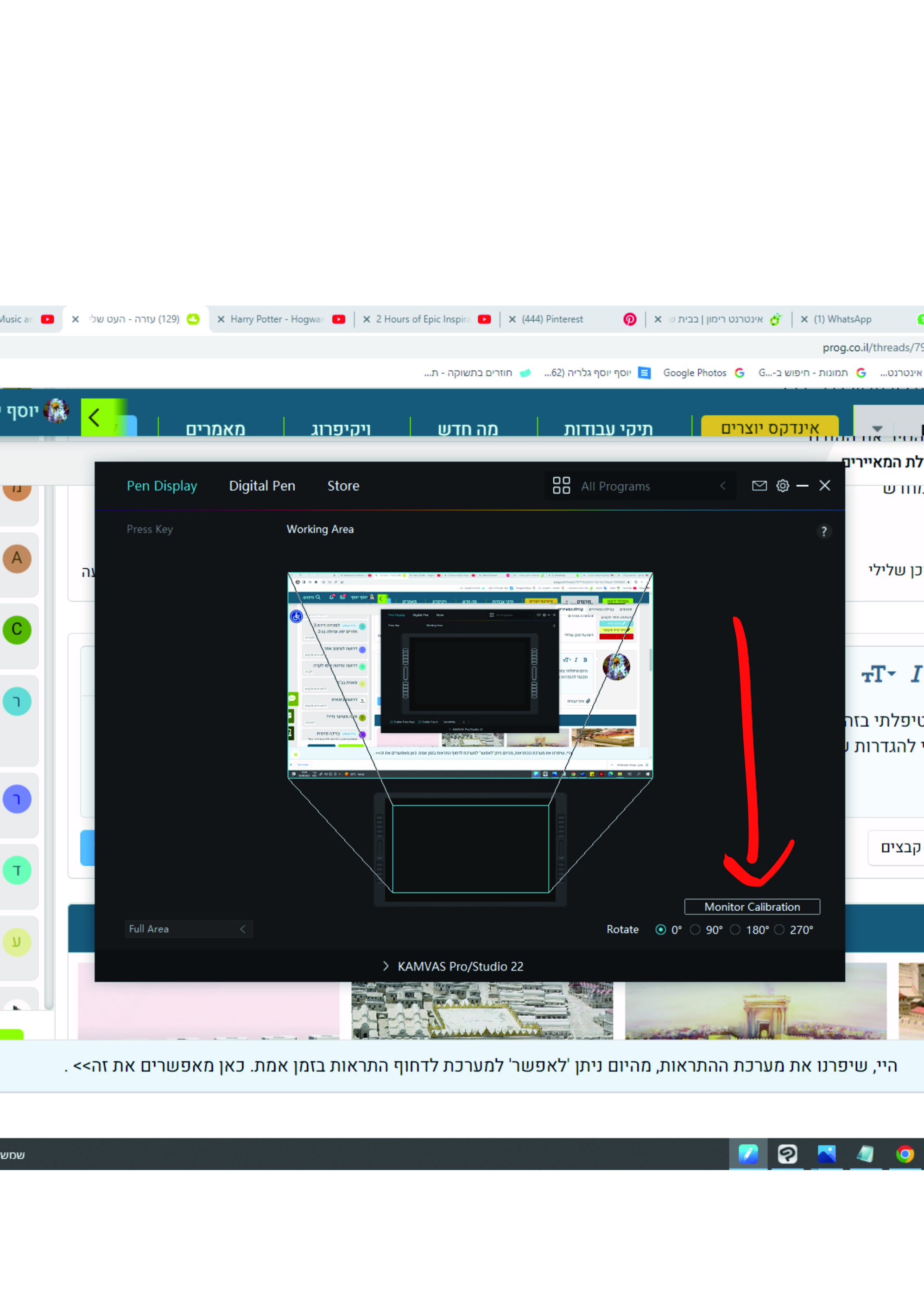Image resolution: width=924 pixels, height=1307 pixels.
Task: Expand the All Programs dropdown
Action: pyautogui.click(x=722, y=486)
